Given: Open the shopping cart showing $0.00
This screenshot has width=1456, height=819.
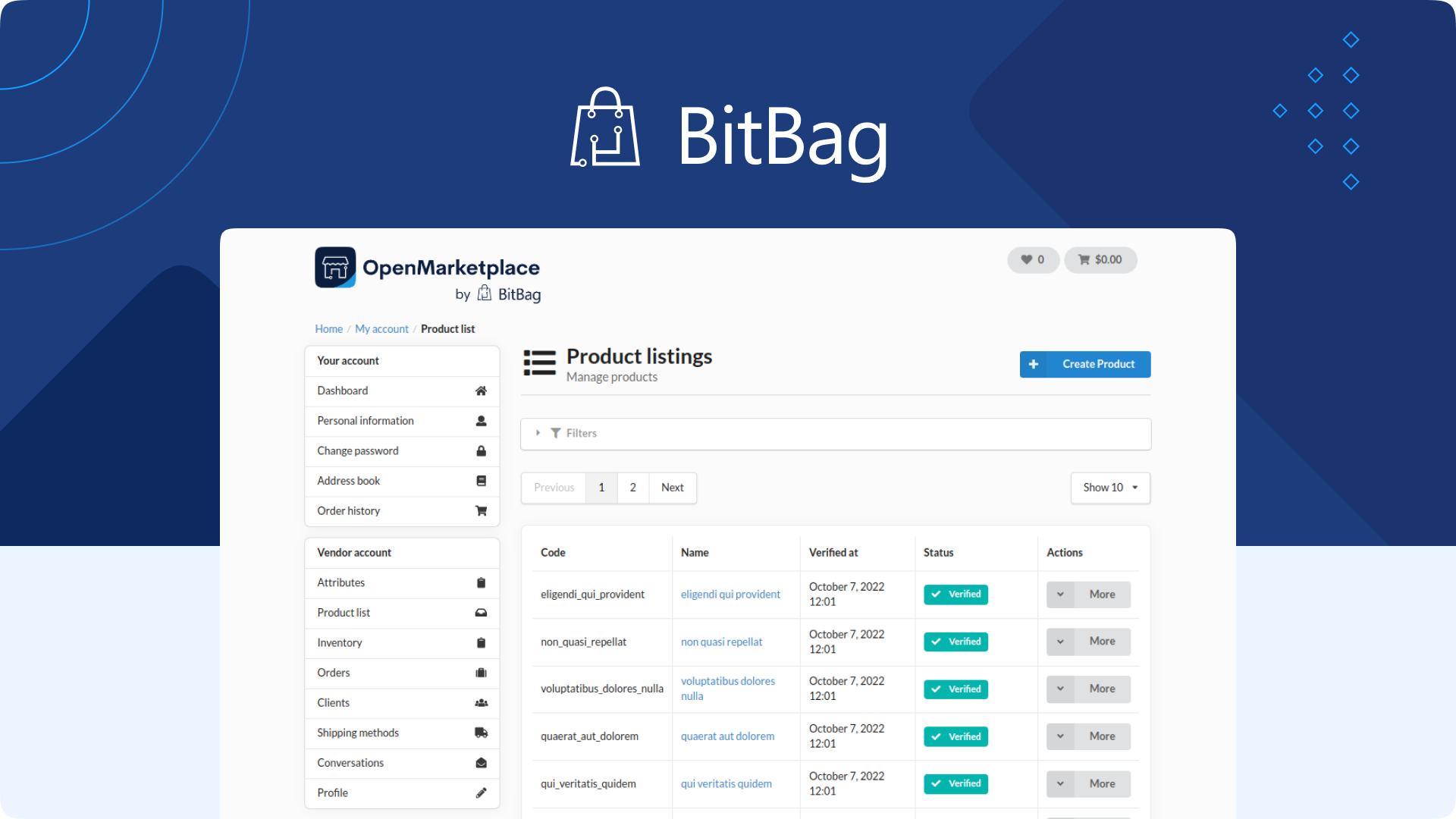Looking at the screenshot, I should [1100, 259].
